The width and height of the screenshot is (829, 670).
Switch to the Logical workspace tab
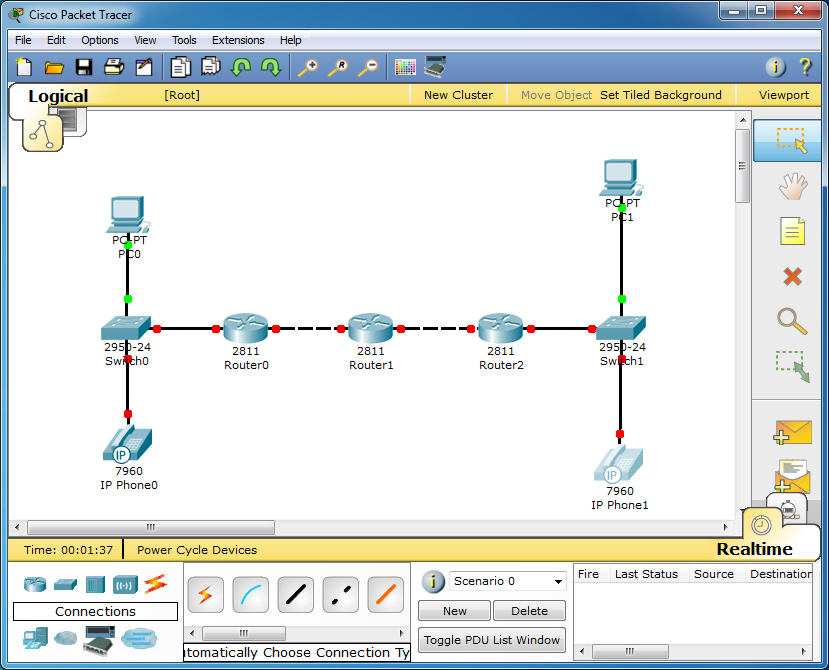58,96
